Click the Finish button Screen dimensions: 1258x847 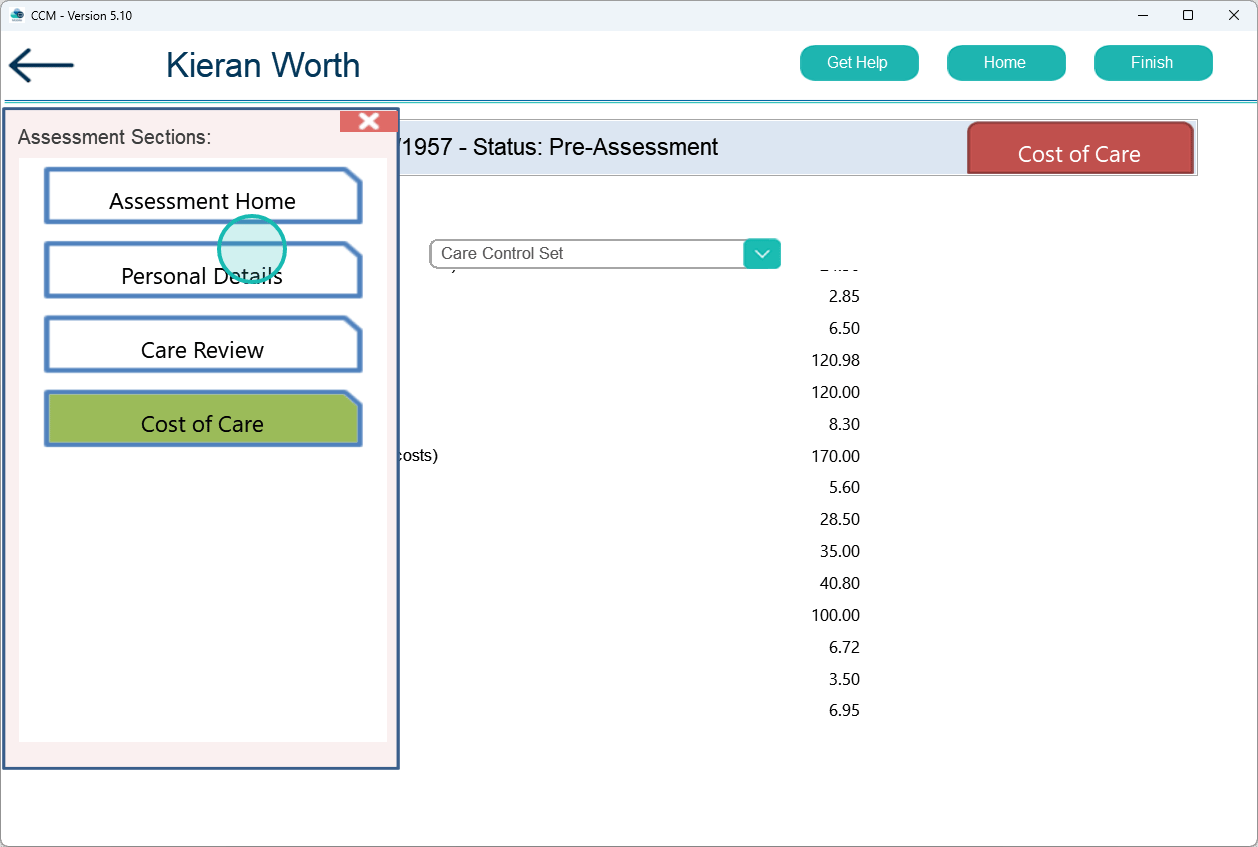coord(1152,63)
